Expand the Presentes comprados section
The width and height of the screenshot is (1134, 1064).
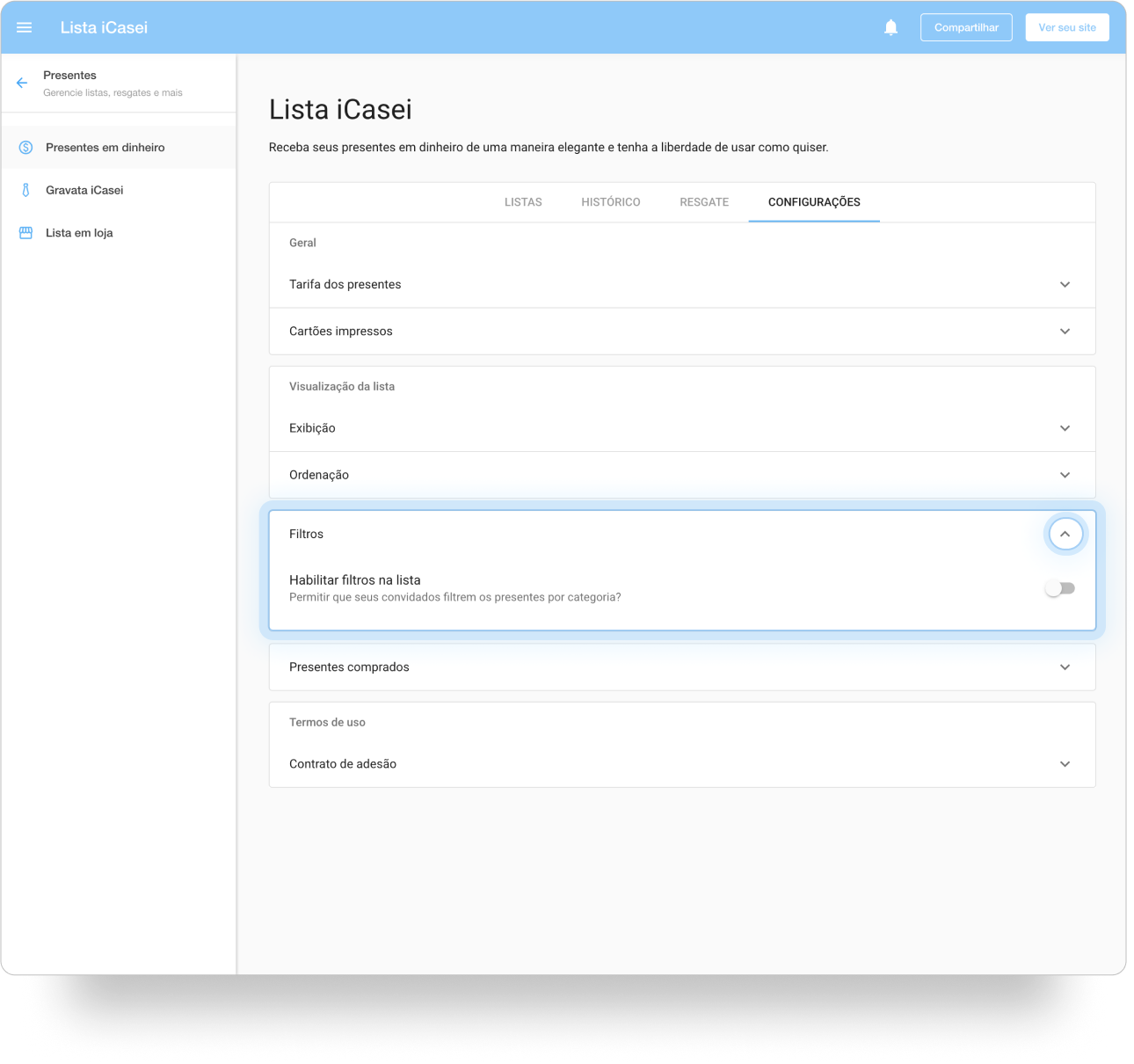click(1065, 667)
